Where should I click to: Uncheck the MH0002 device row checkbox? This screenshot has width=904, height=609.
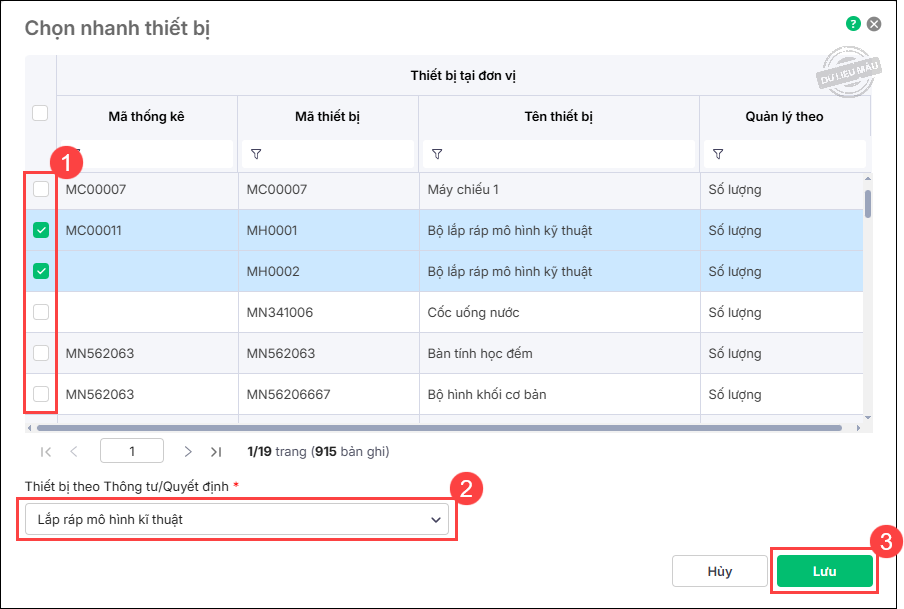click(x=41, y=271)
